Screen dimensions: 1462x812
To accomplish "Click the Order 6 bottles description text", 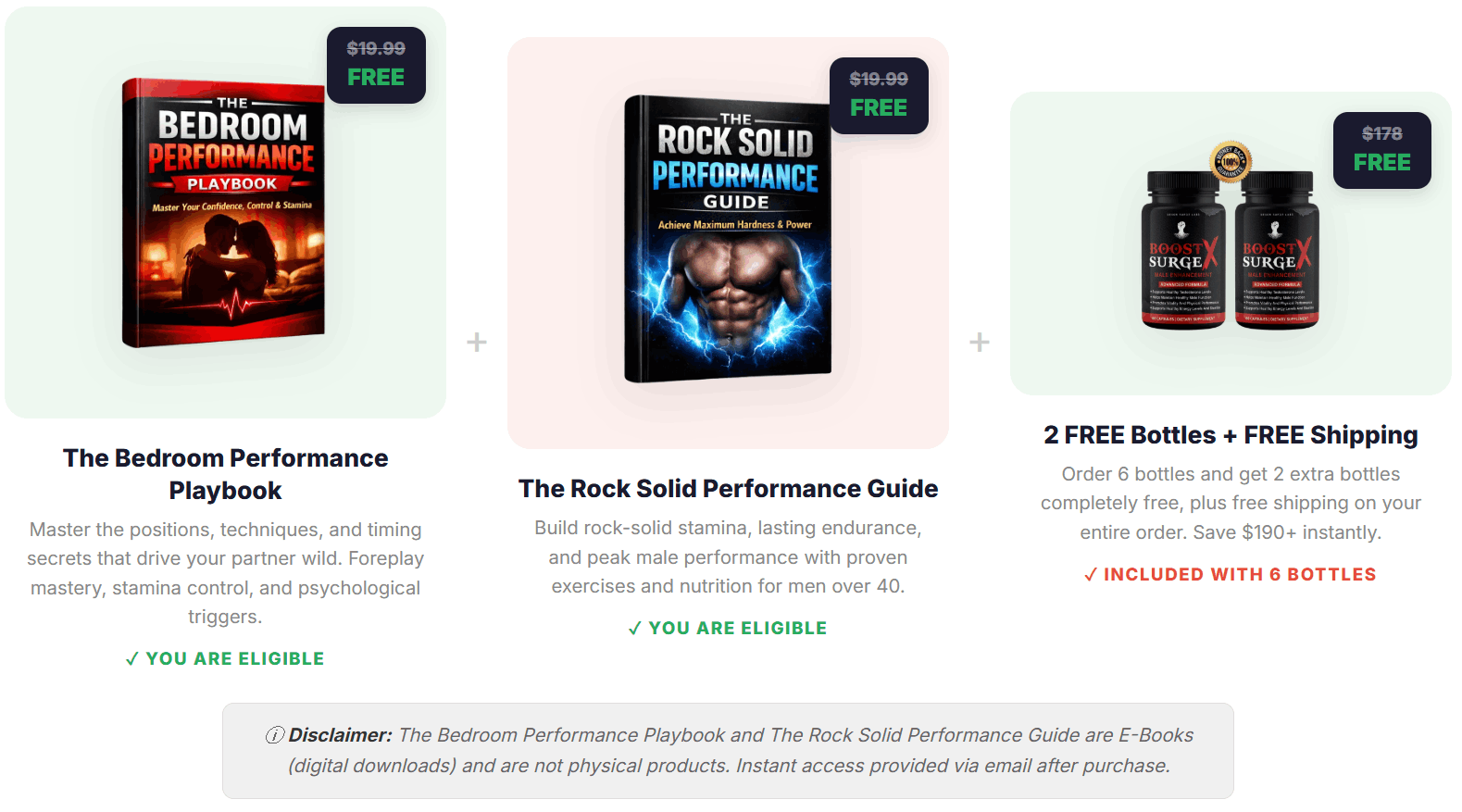I will pos(1231,503).
